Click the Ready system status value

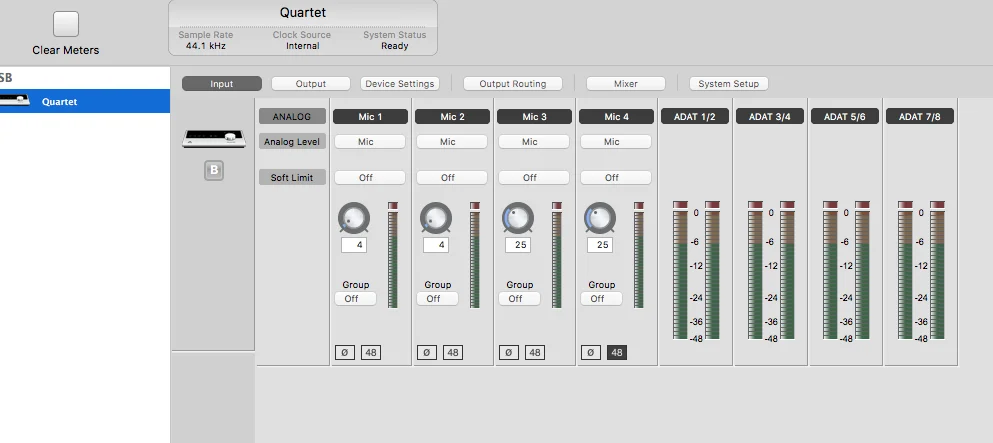tap(395, 46)
